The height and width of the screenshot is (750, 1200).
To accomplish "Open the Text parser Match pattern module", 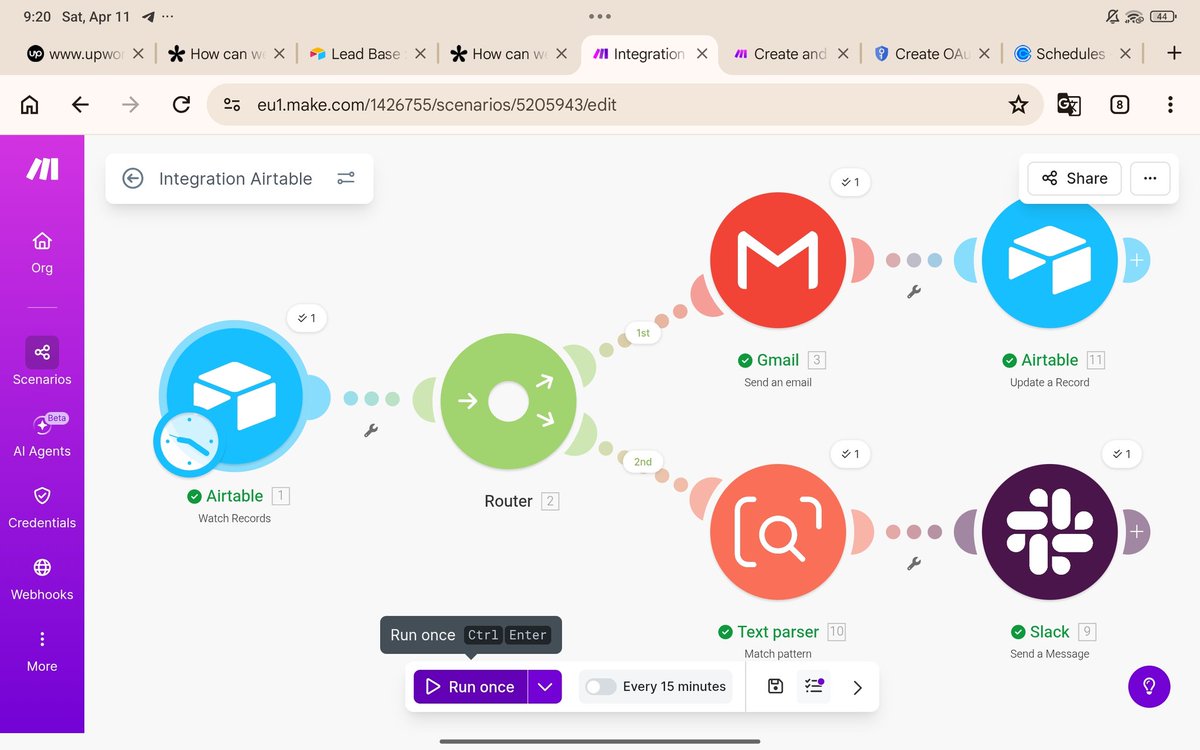I will [x=778, y=531].
